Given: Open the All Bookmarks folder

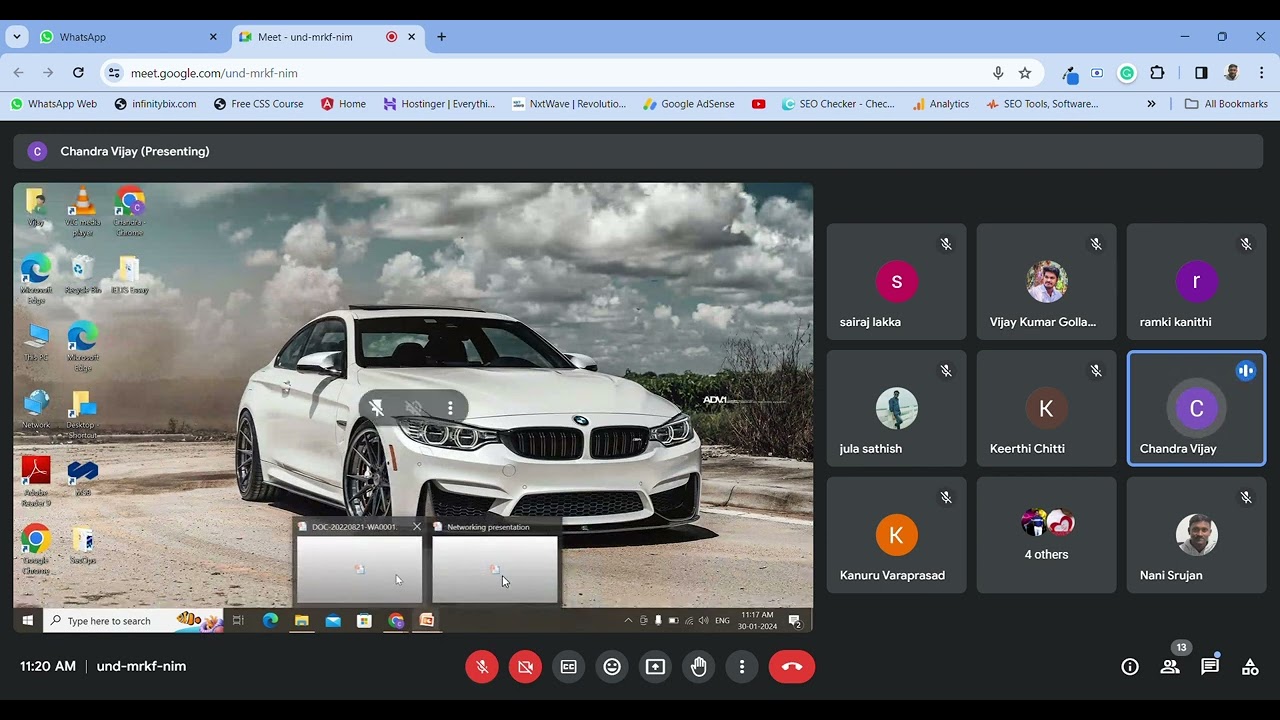Looking at the screenshot, I should click(1226, 104).
